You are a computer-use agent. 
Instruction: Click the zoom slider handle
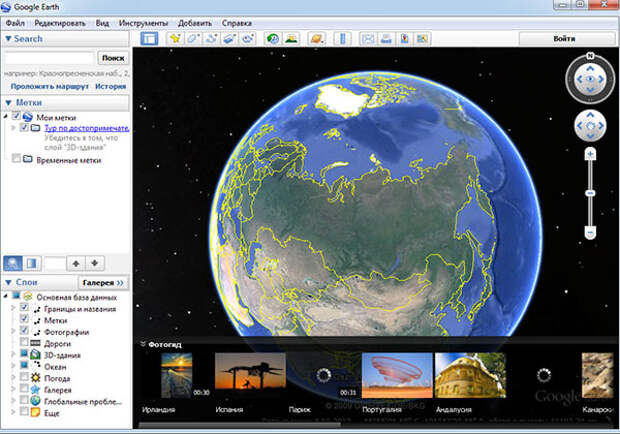click(x=590, y=193)
